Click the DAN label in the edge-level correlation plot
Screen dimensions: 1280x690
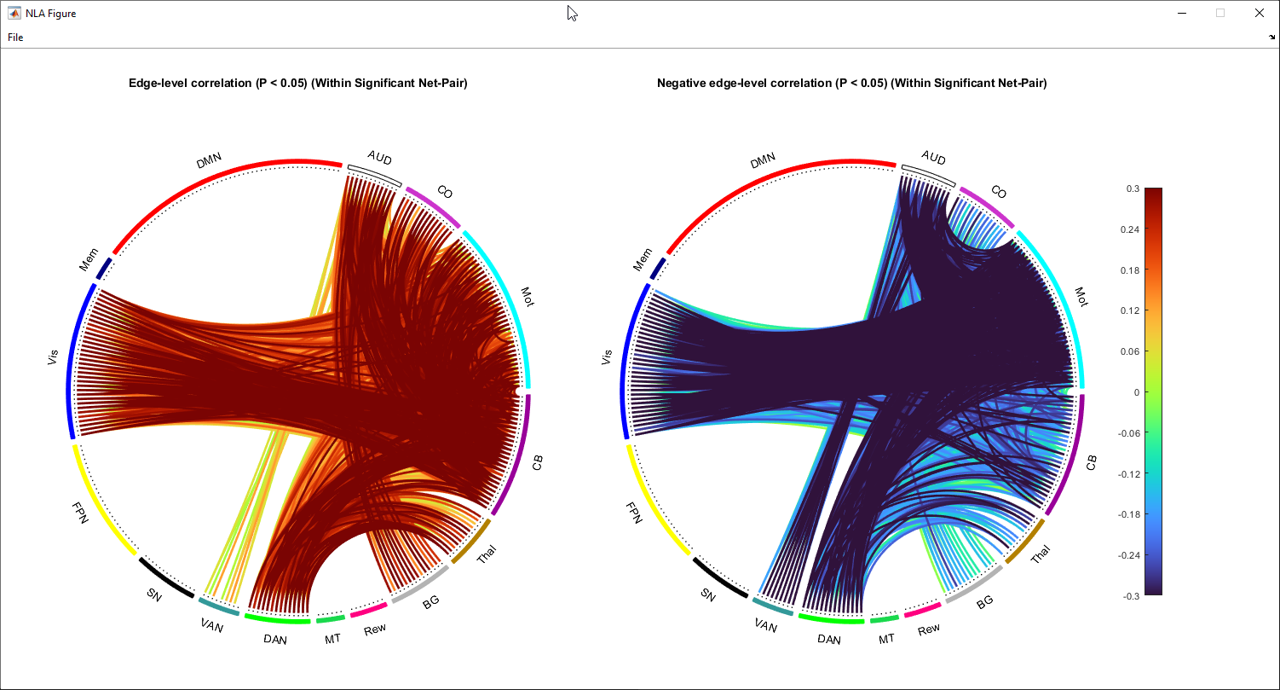275,639
